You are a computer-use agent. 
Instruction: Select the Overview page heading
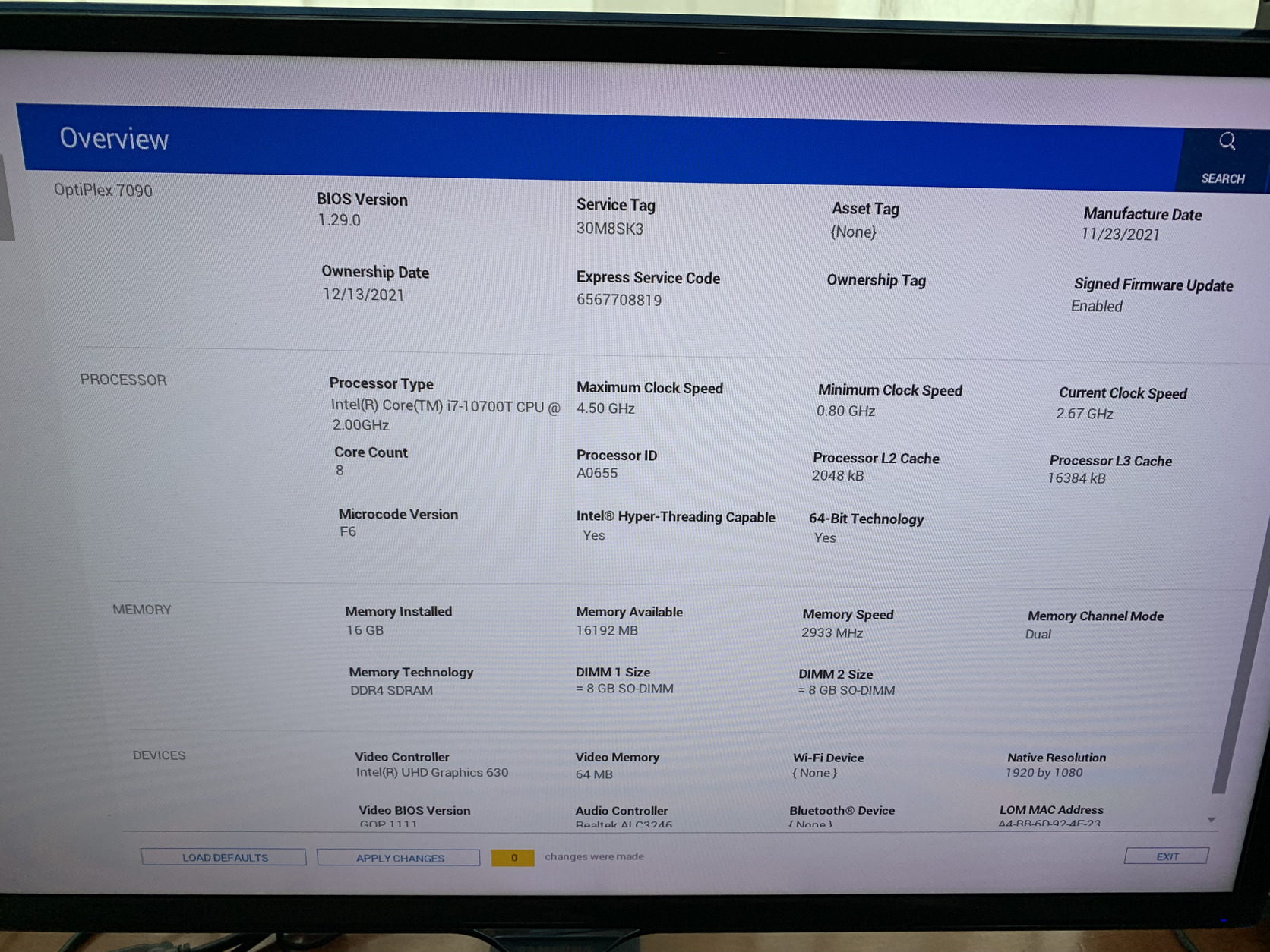coord(114,138)
